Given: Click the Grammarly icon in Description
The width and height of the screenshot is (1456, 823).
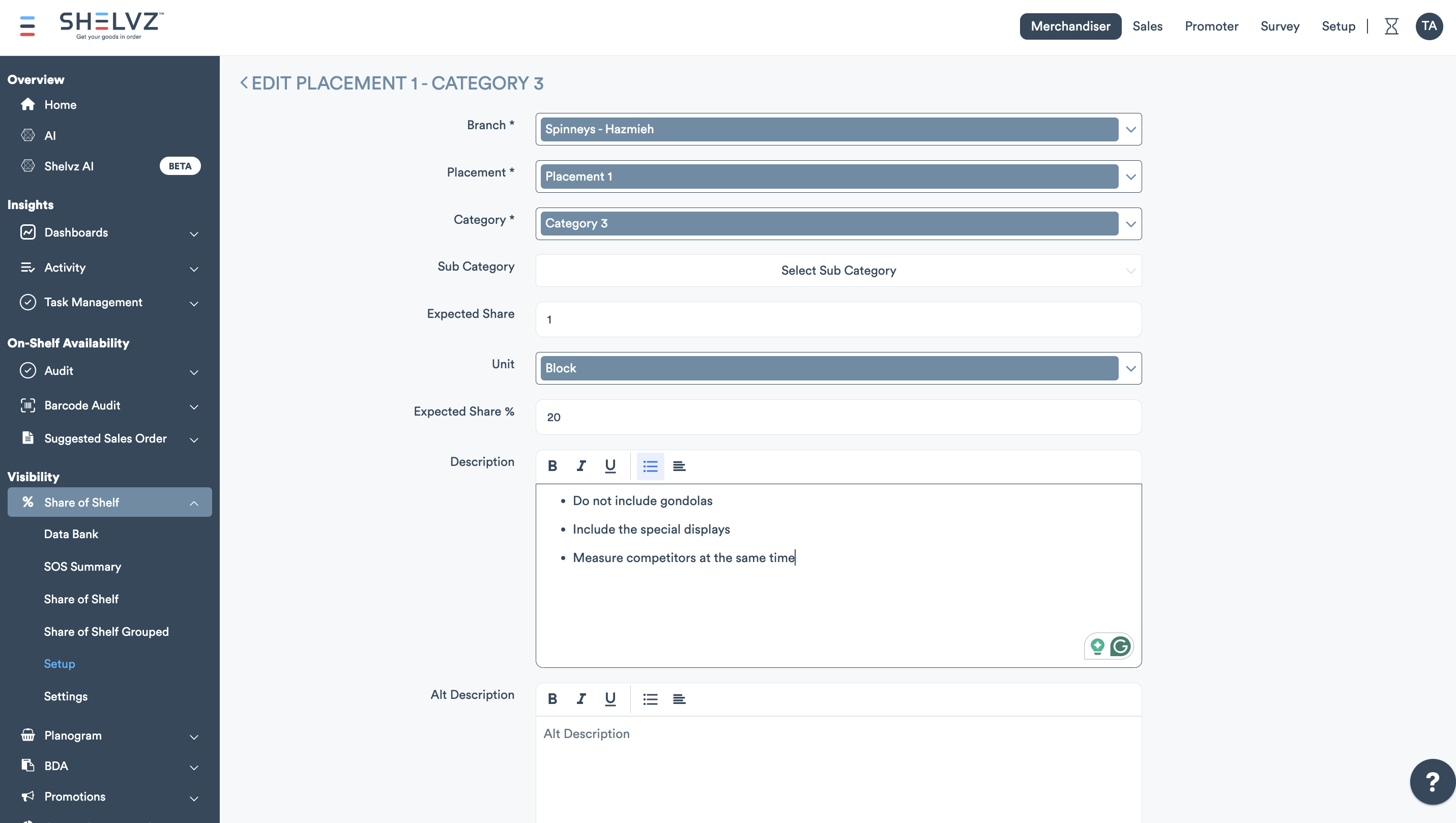Looking at the screenshot, I should point(1120,646).
